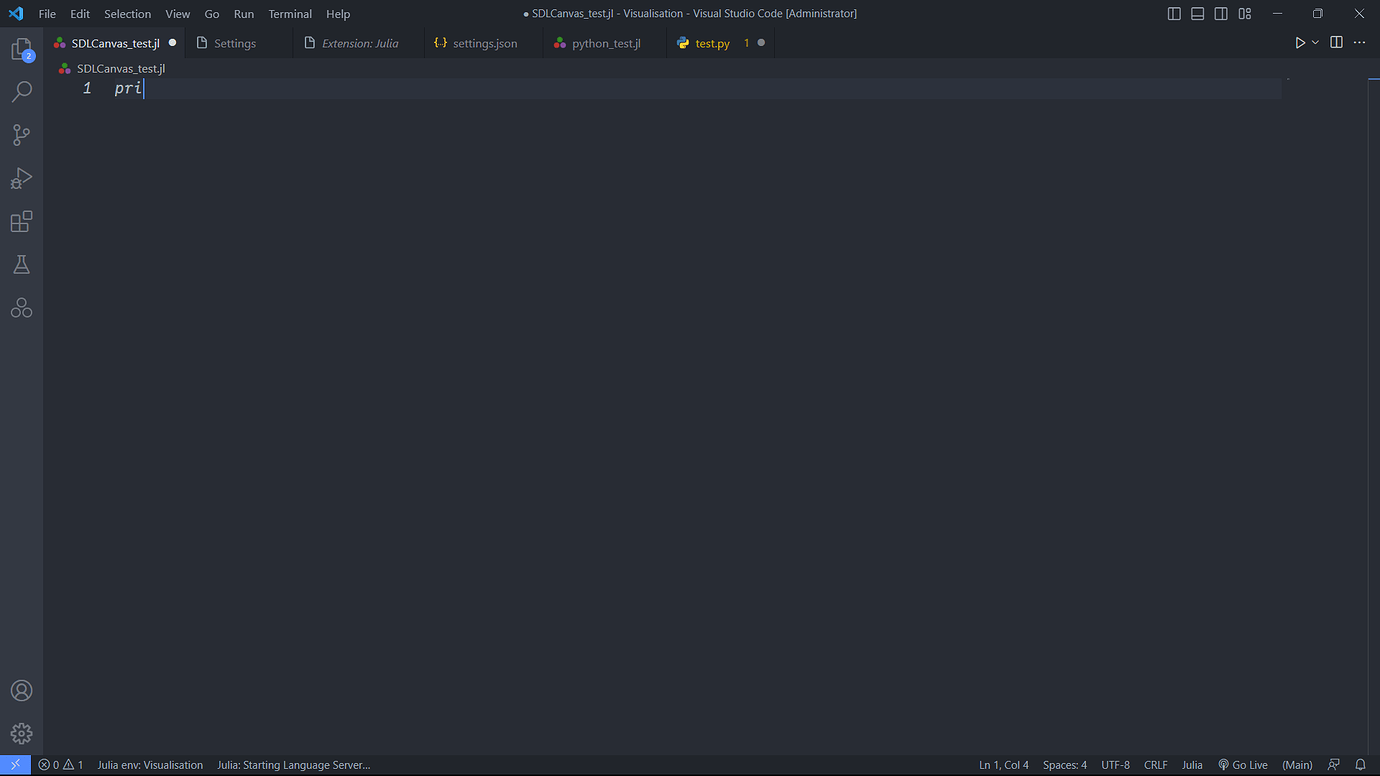
Task: Open the Search view in the activity bar
Action: (x=21, y=91)
